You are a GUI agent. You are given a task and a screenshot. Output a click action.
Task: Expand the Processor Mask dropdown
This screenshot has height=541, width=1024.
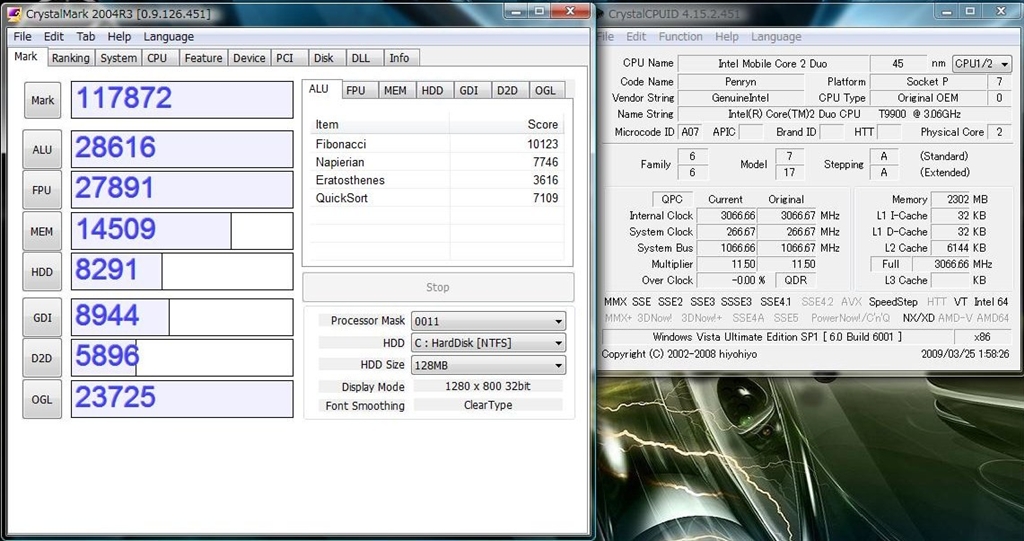[558, 322]
